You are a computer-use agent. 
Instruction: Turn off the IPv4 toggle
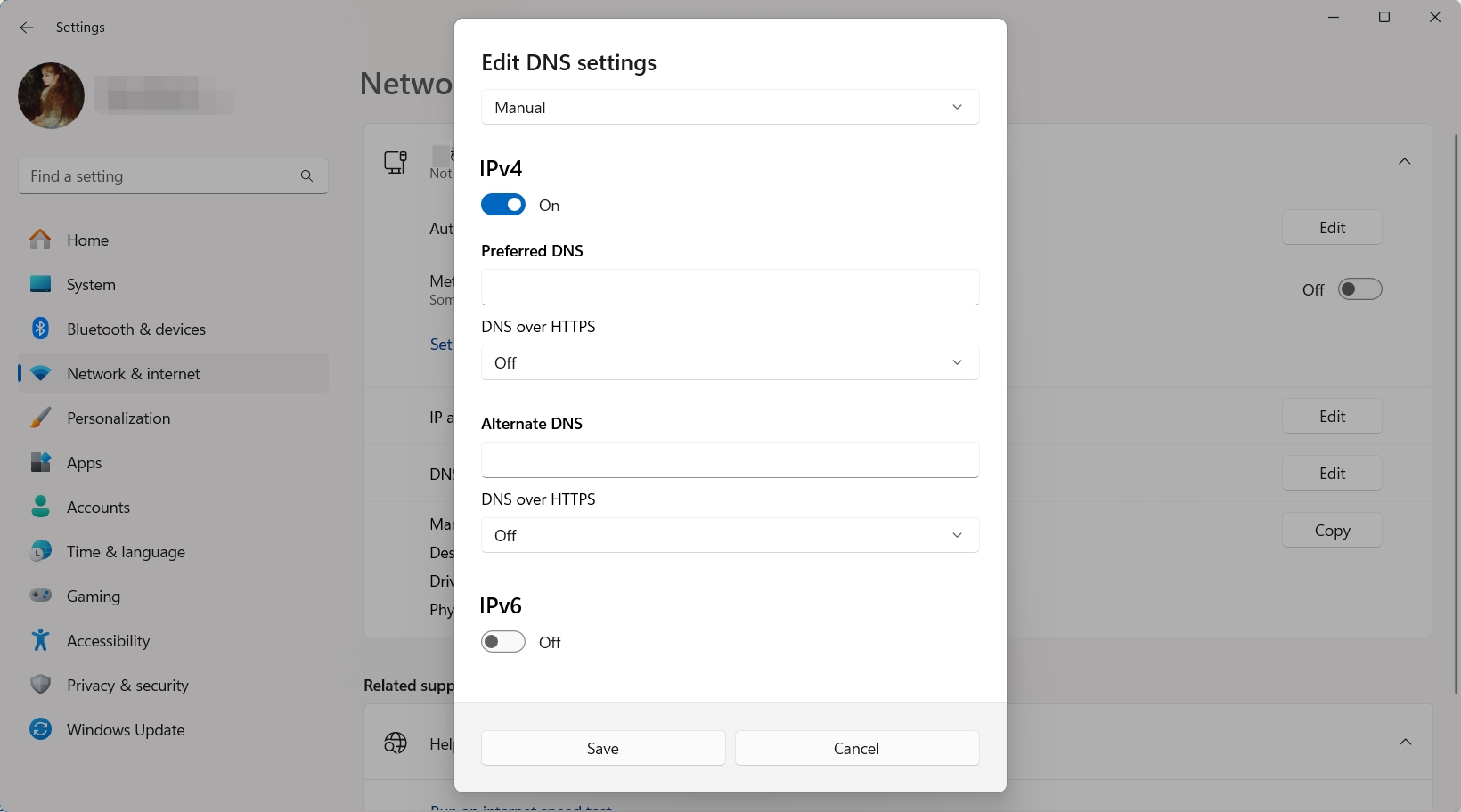pyautogui.click(x=503, y=205)
